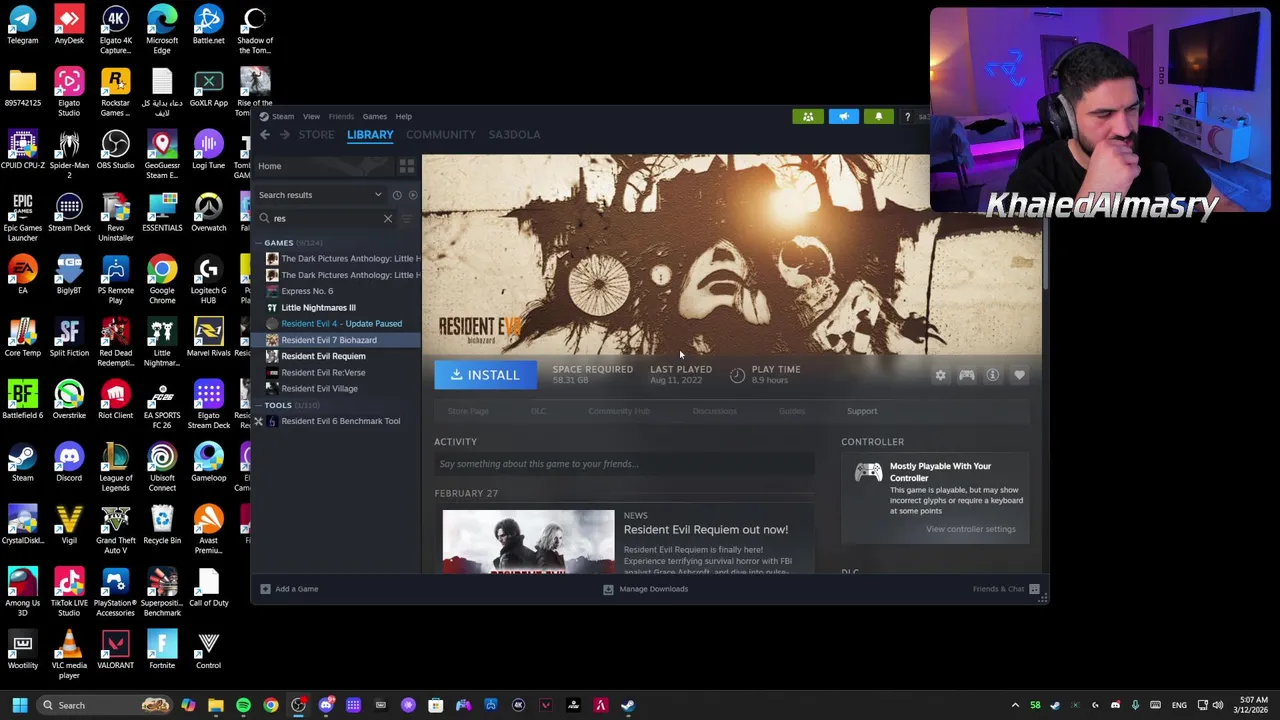Viewport: 1280px width, 720px height.
Task: Click the recent activity clock filter icon
Action: [397, 195]
